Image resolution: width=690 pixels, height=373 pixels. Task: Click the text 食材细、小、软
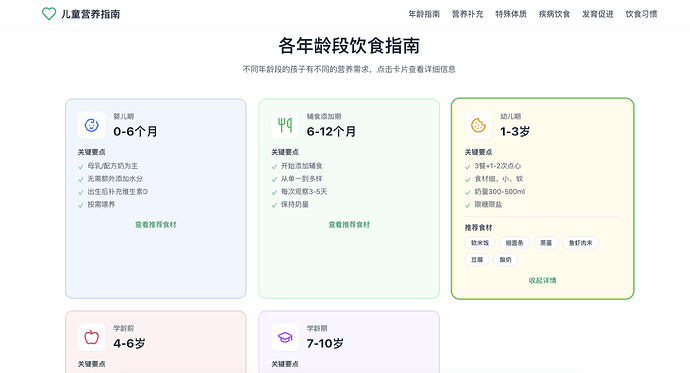coord(499,179)
